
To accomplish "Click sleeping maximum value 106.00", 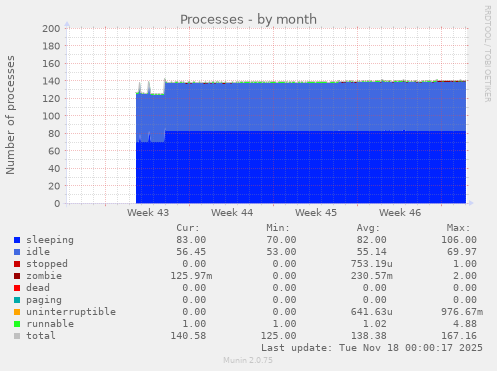I will click(x=459, y=240).
